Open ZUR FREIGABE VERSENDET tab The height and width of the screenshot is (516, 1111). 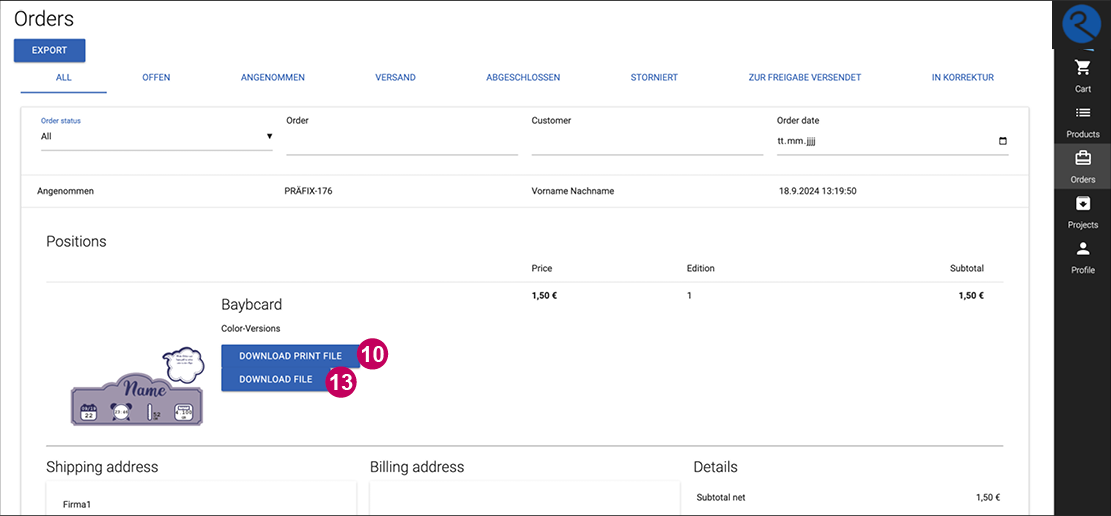click(x=804, y=78)
